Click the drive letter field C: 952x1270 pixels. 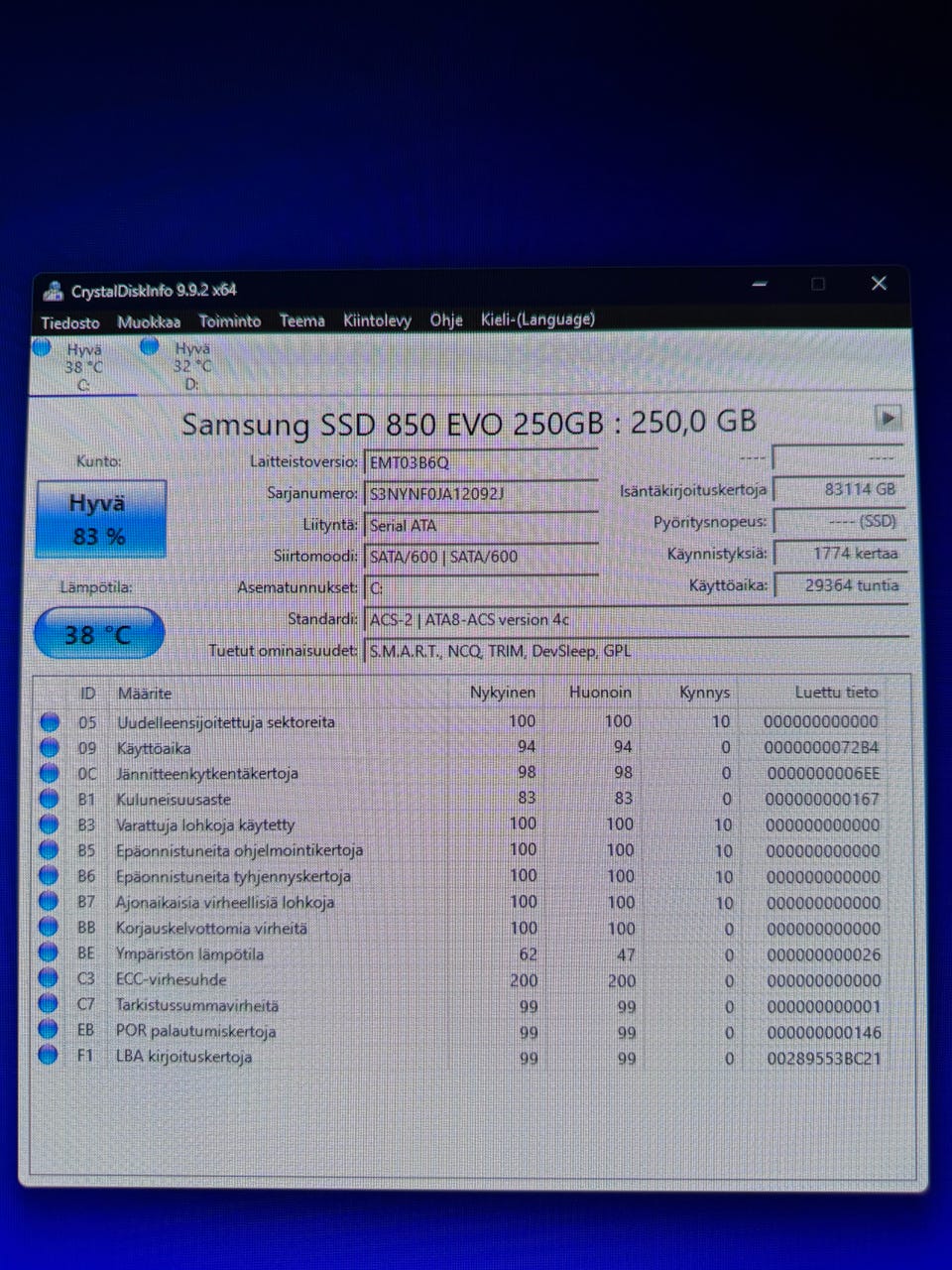tap(481, 588)
